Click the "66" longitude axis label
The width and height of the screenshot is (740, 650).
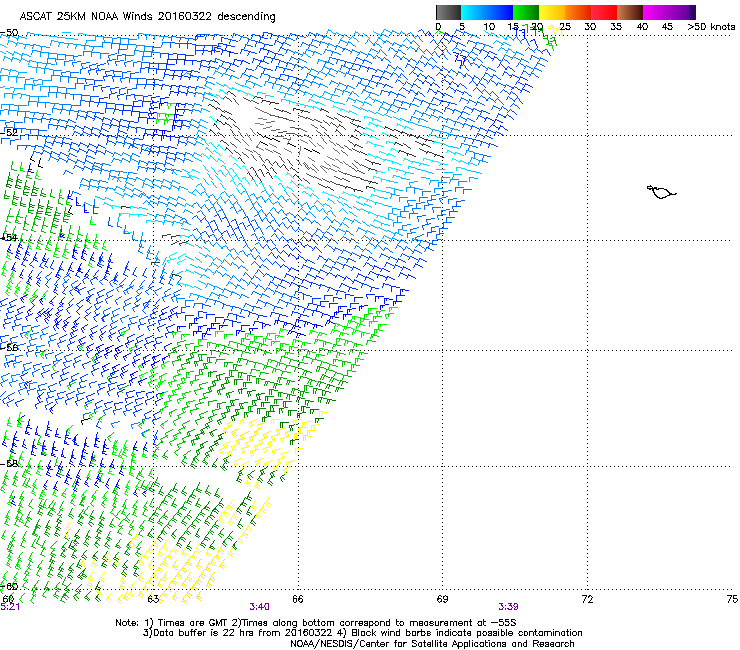pos(298,599)
